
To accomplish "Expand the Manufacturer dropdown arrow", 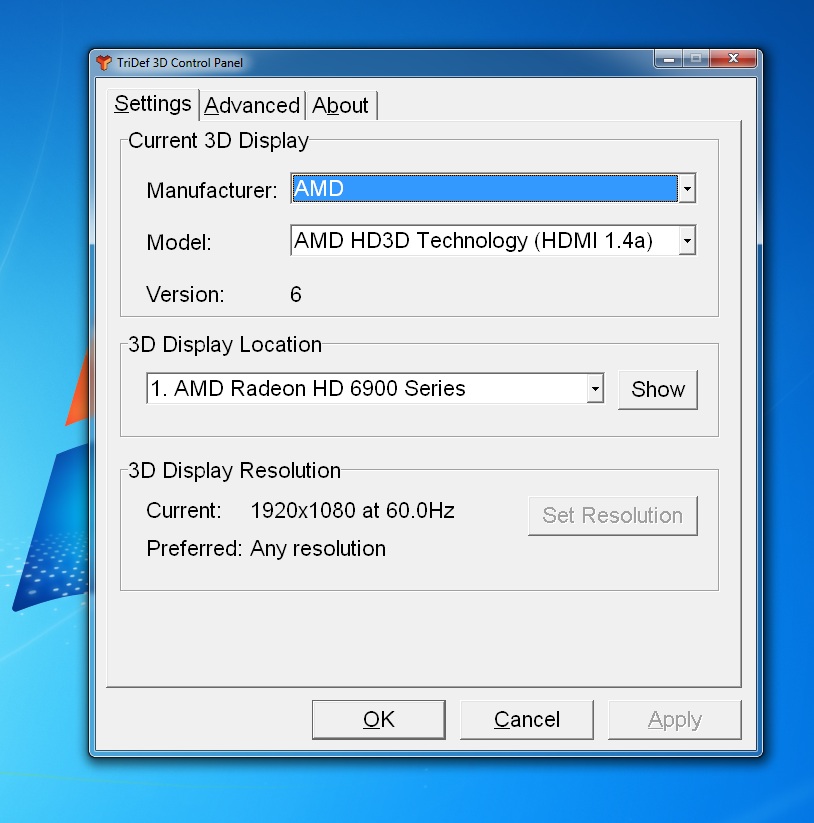I will click(x=687, y=188).
